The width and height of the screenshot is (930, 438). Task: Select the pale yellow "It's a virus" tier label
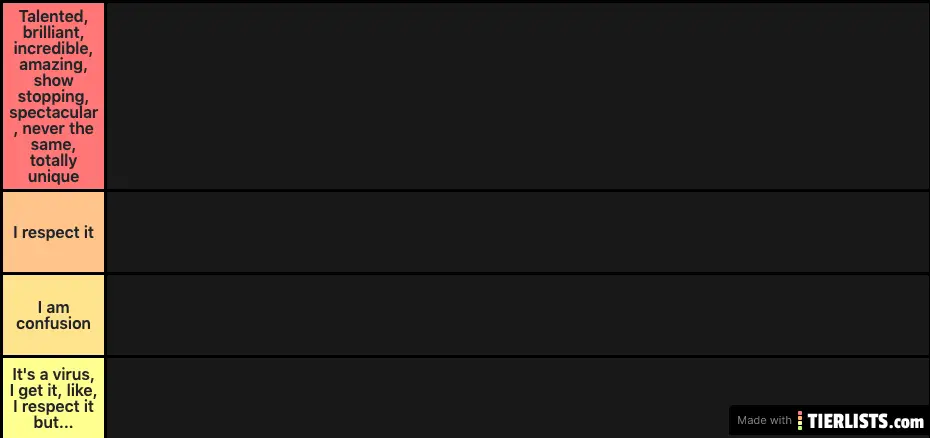pyautogui.click(x=53, y=398)
